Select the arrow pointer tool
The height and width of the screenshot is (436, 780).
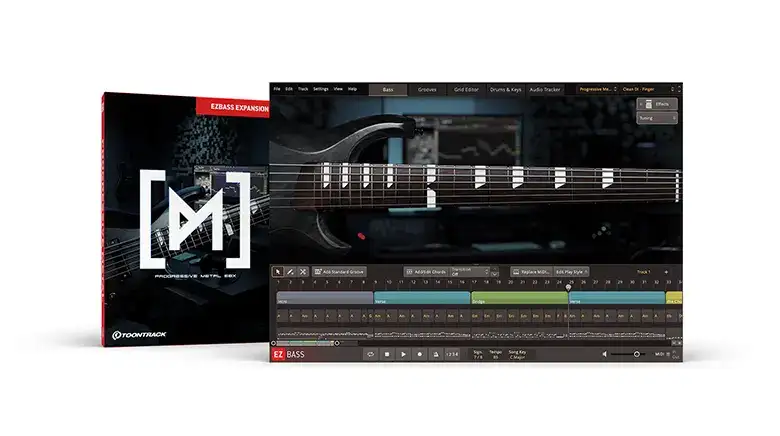pyautogui.click(x=278, y=272)
